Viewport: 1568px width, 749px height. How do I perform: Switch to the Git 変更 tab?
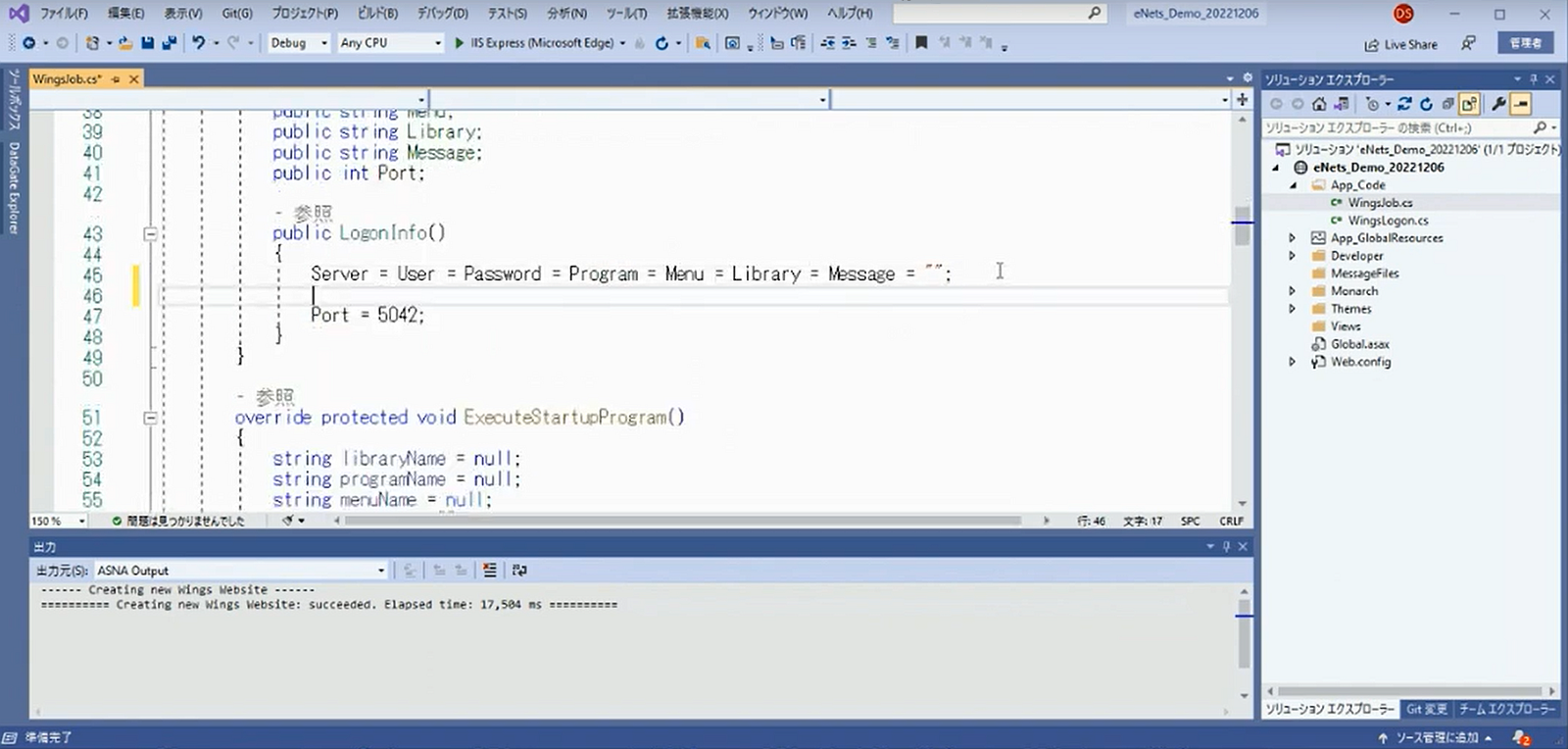tap(1426, 709)
